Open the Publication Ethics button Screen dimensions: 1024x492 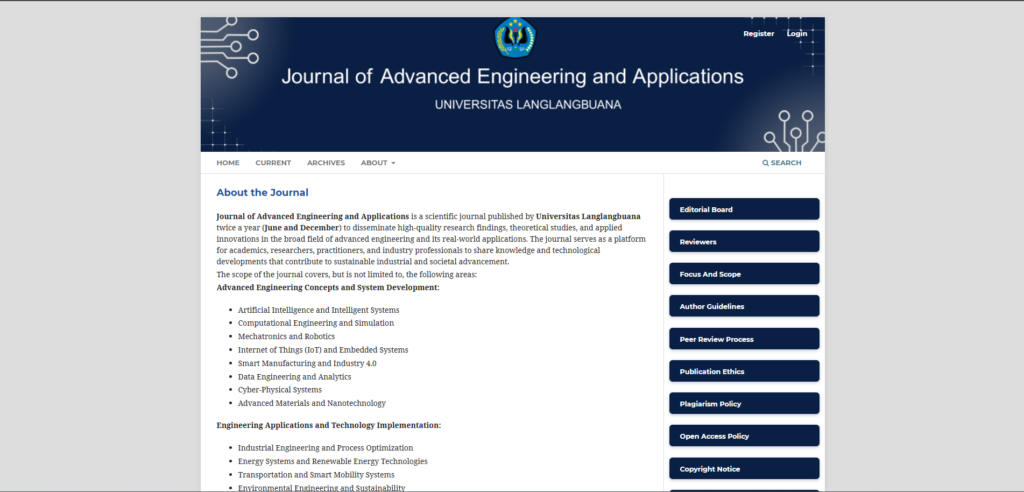[x=743, y=371]
